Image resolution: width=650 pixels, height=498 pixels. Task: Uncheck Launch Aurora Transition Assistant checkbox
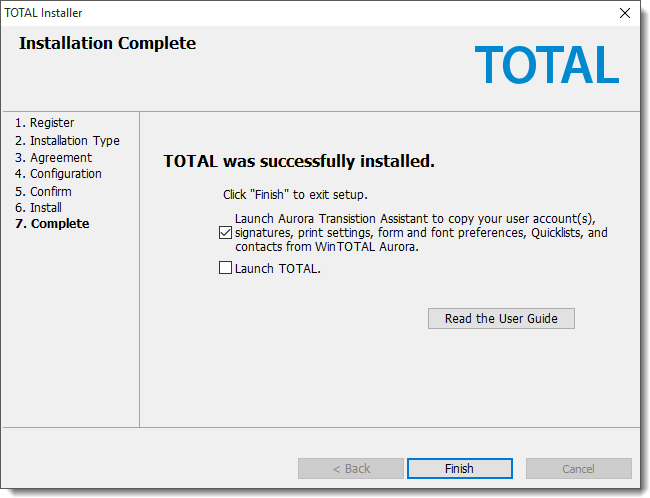[x=225, y=233]
